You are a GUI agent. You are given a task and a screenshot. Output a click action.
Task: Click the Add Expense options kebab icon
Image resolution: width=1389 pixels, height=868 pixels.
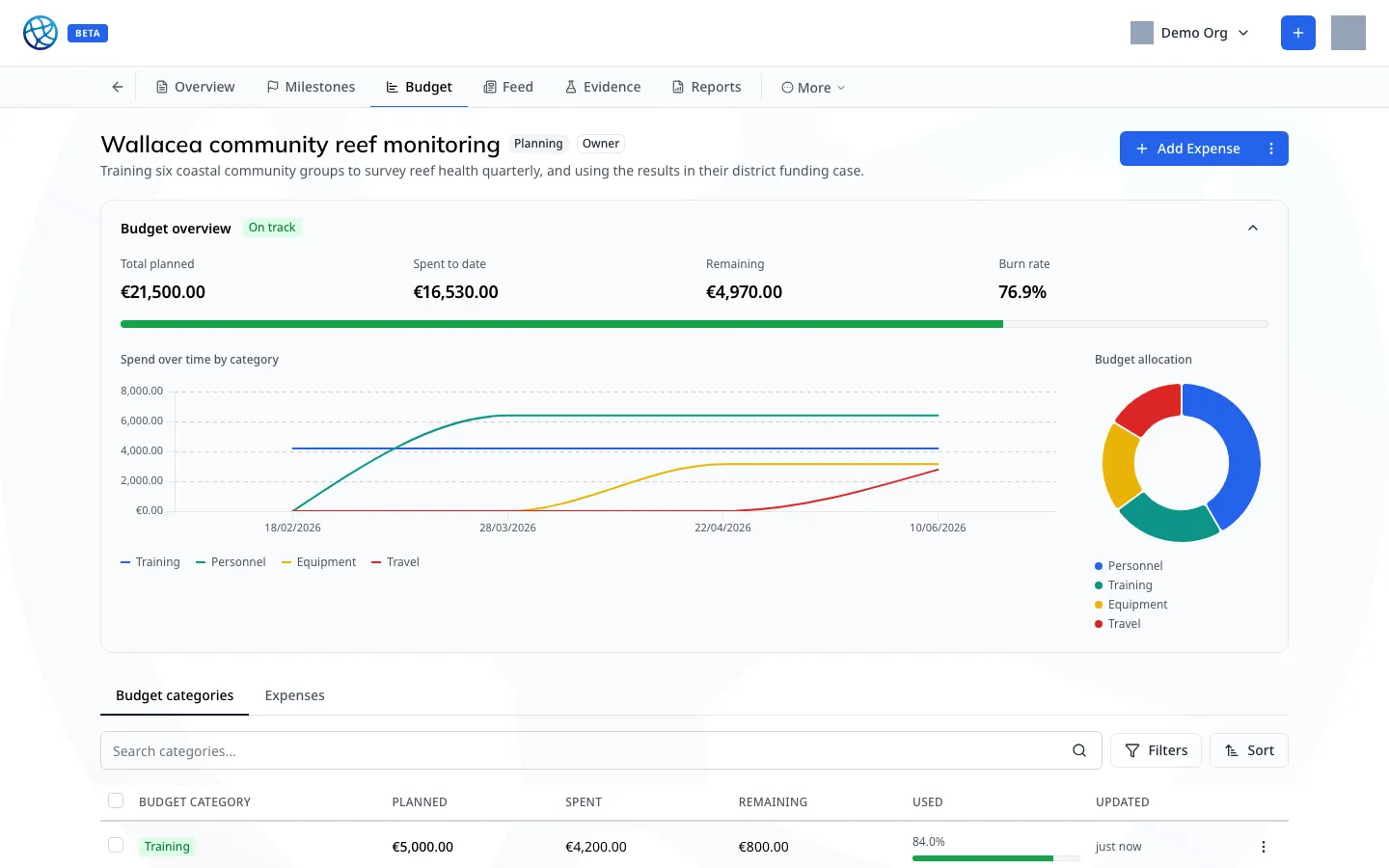[x=1271, y=149]
